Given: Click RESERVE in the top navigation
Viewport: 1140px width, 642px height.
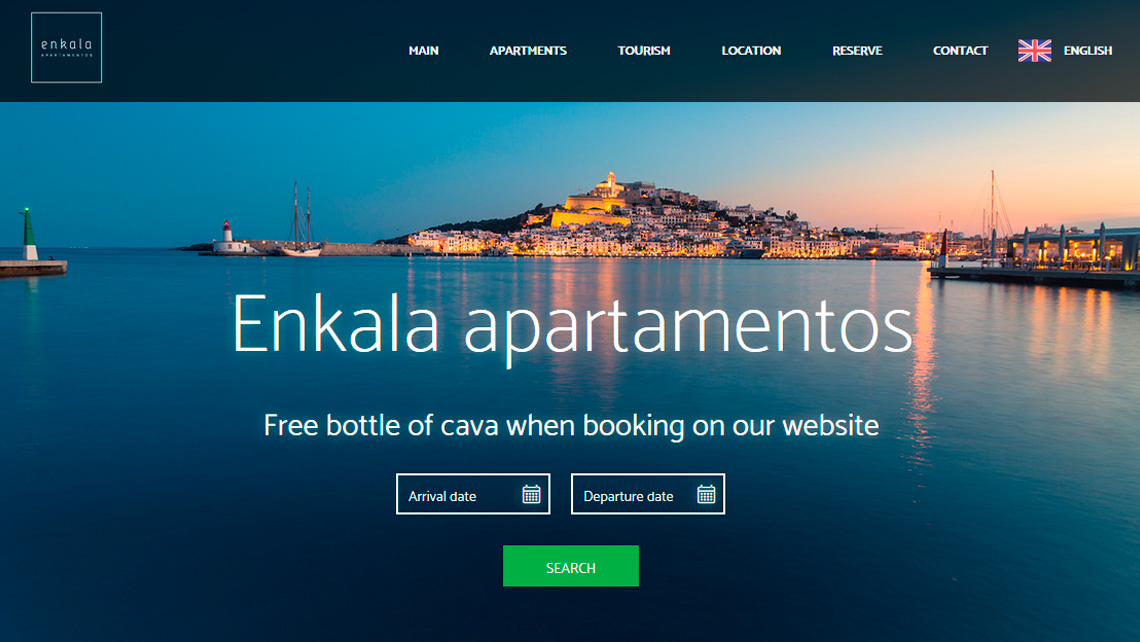Looking at the screenshot, I should [857, 50].
